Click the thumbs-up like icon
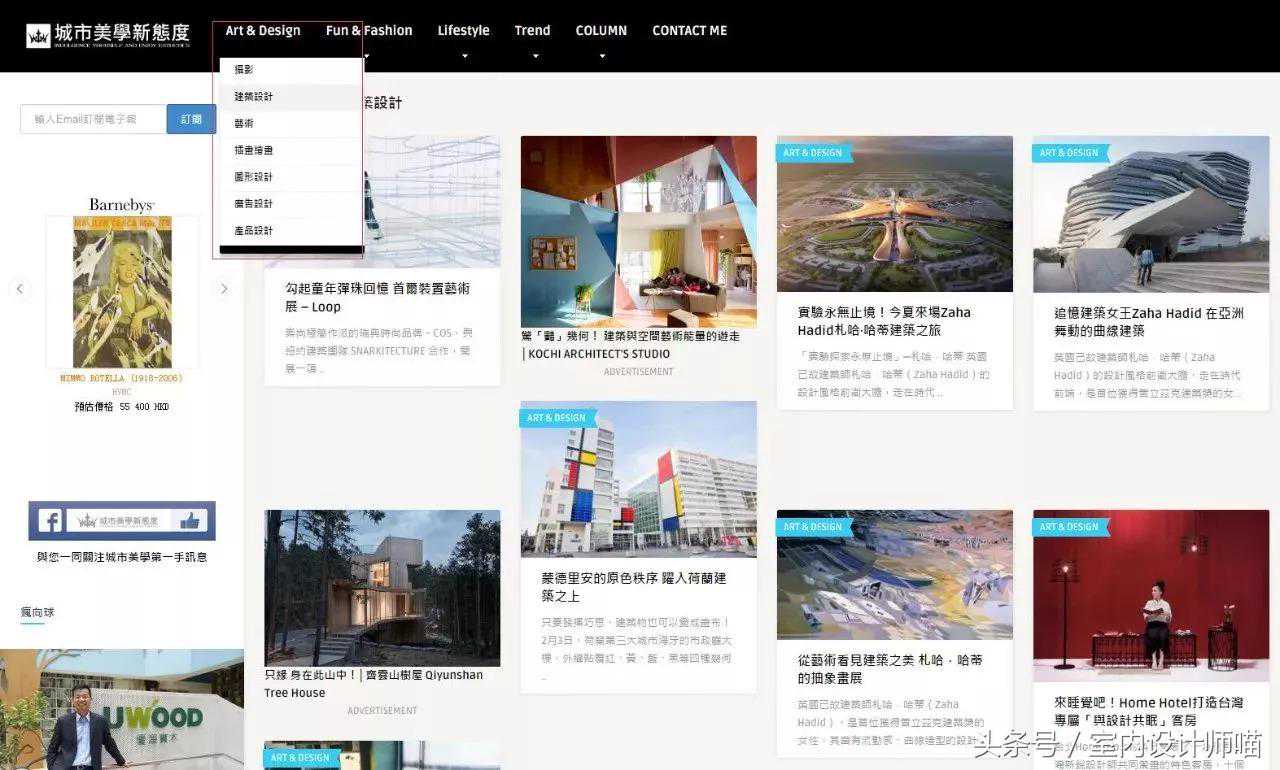This screenshot has width=1280, height=770. pos(189,520)
